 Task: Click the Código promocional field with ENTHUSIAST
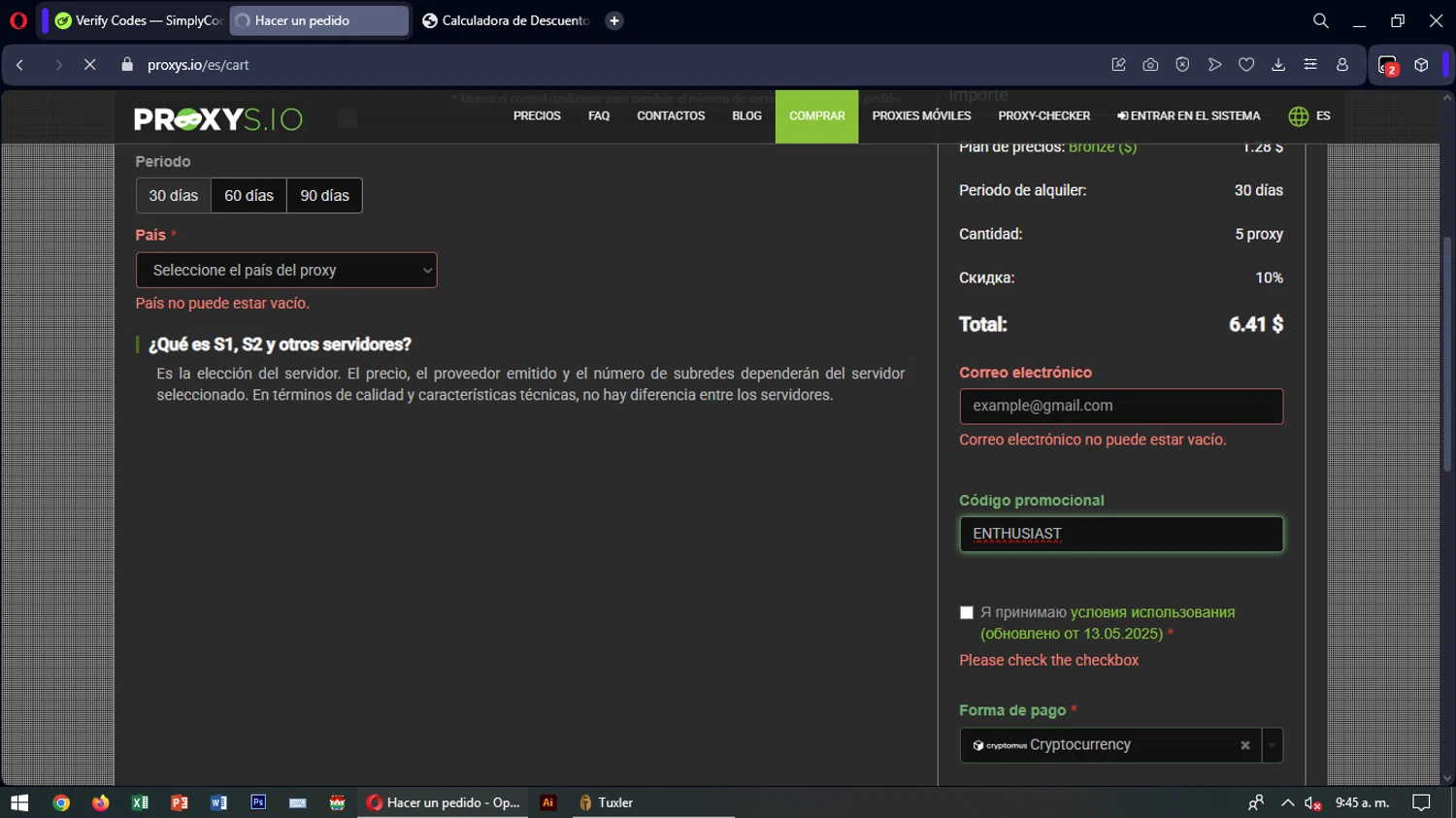(x=1121, y=535)
